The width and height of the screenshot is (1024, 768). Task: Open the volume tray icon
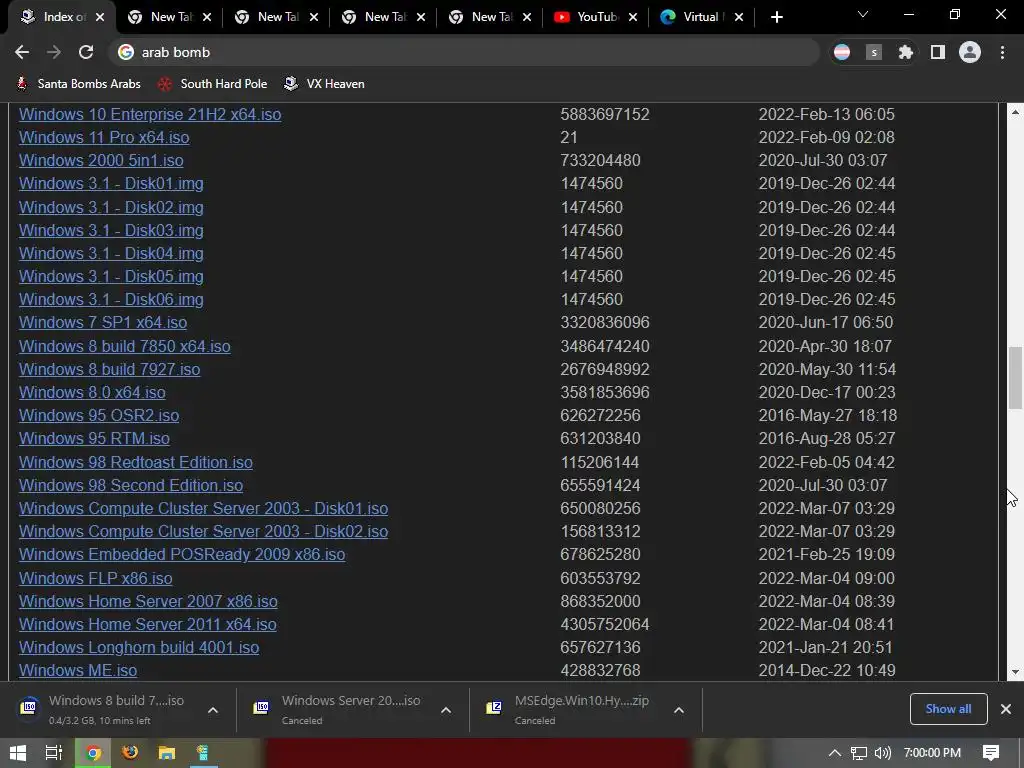point(882,753)
